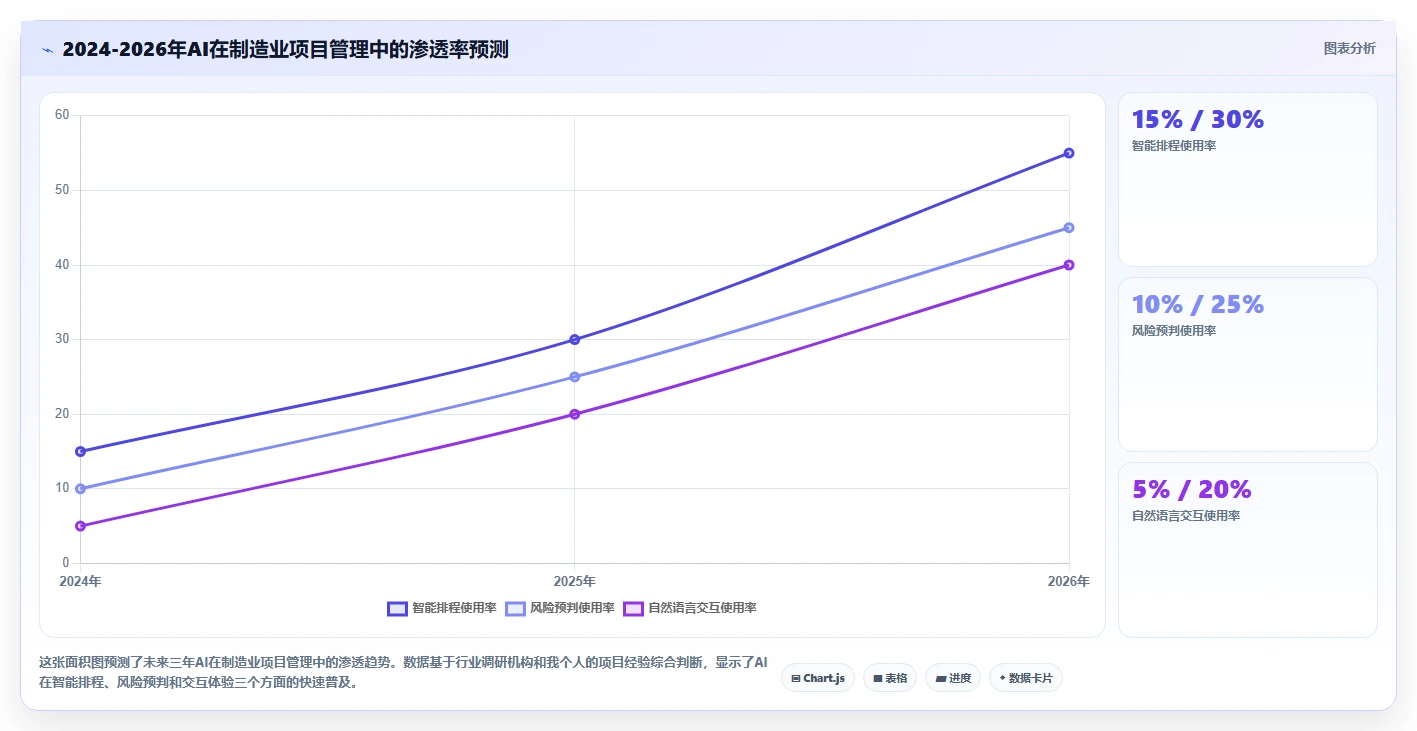
Task: Click the 2025年 x-axis label
Action: (574, 581)
